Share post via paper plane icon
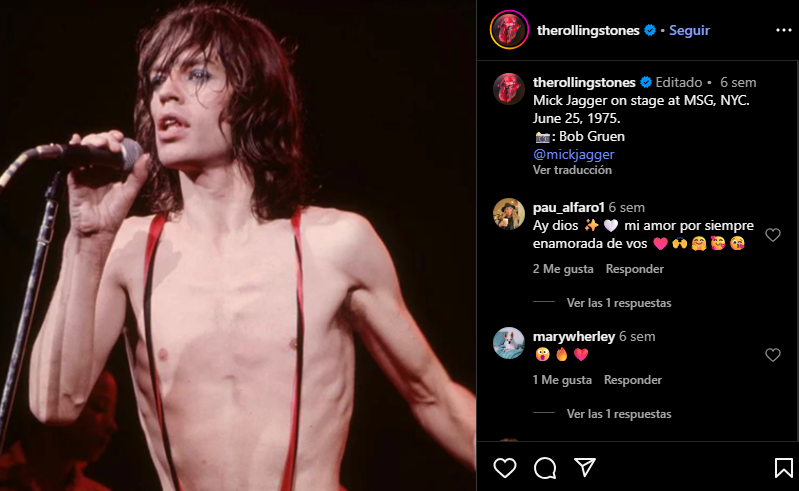 click(x=585, y=468)
